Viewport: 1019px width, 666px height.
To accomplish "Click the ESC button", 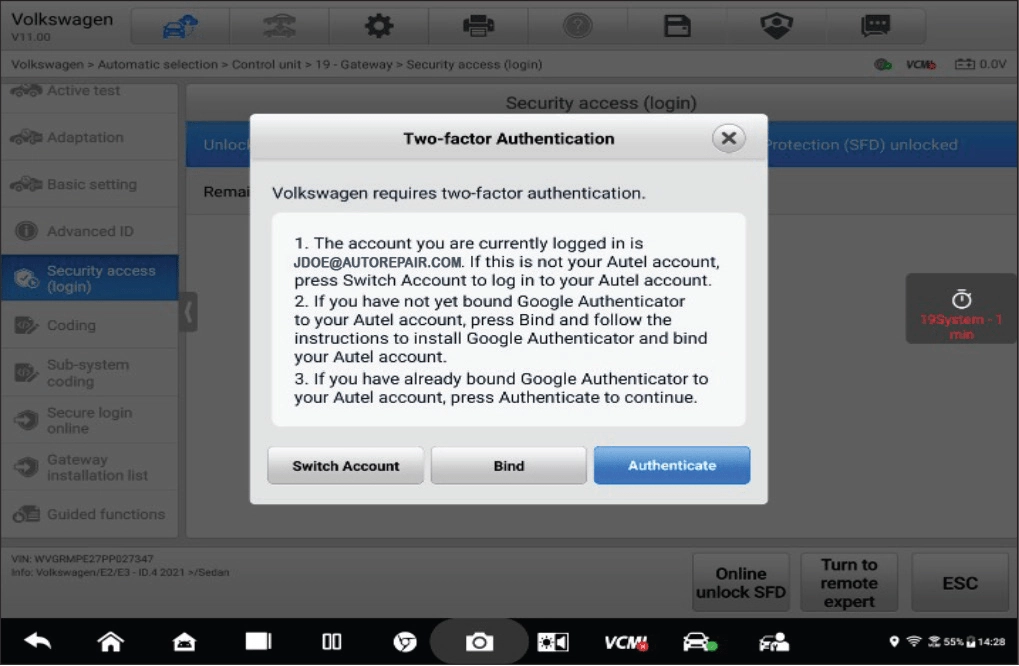I will coord(960,583).
